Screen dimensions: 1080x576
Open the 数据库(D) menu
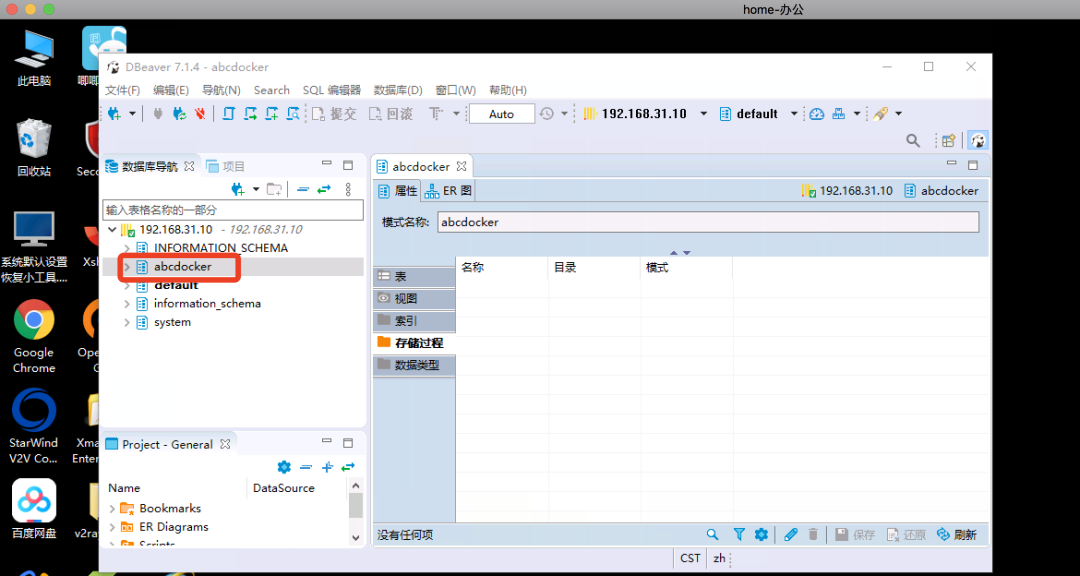coord(398,90)
